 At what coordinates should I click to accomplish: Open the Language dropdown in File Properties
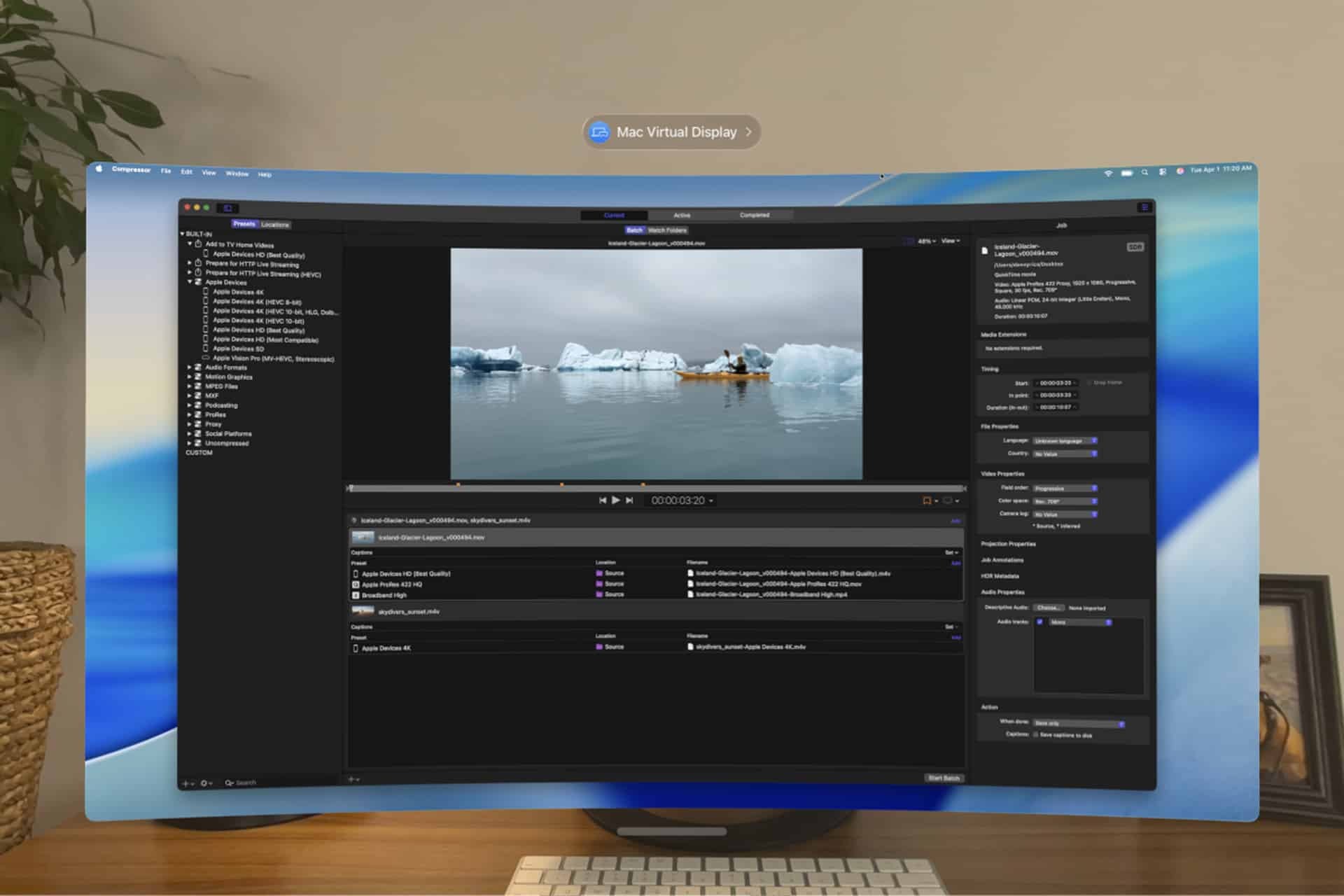pos(1065,441)
